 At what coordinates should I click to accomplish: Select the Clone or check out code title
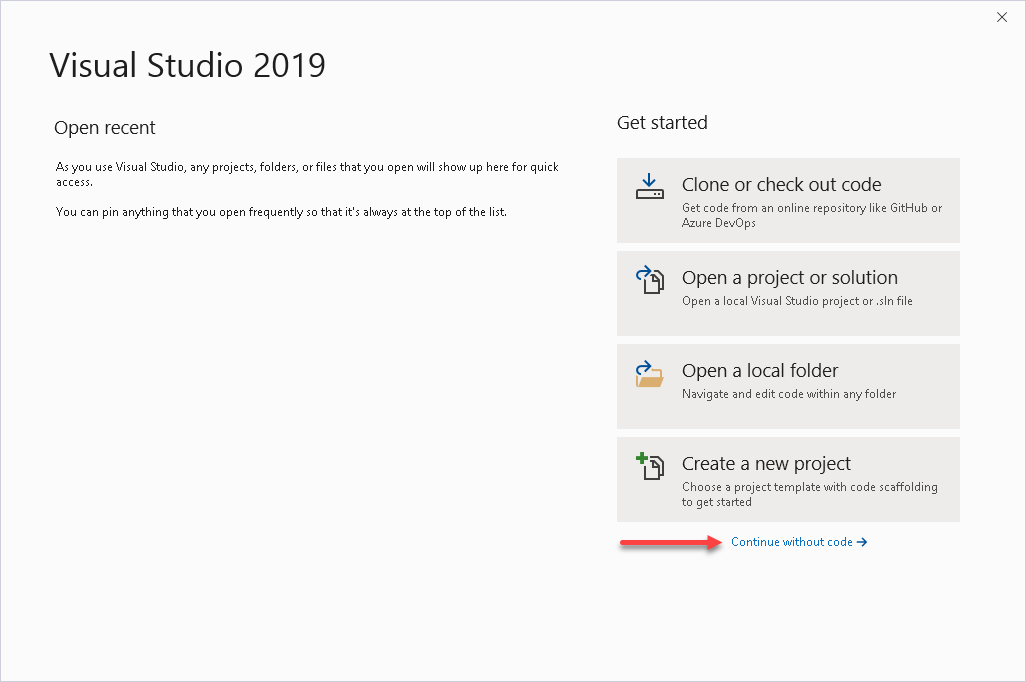pyautogui.click(x=781, y=184)
